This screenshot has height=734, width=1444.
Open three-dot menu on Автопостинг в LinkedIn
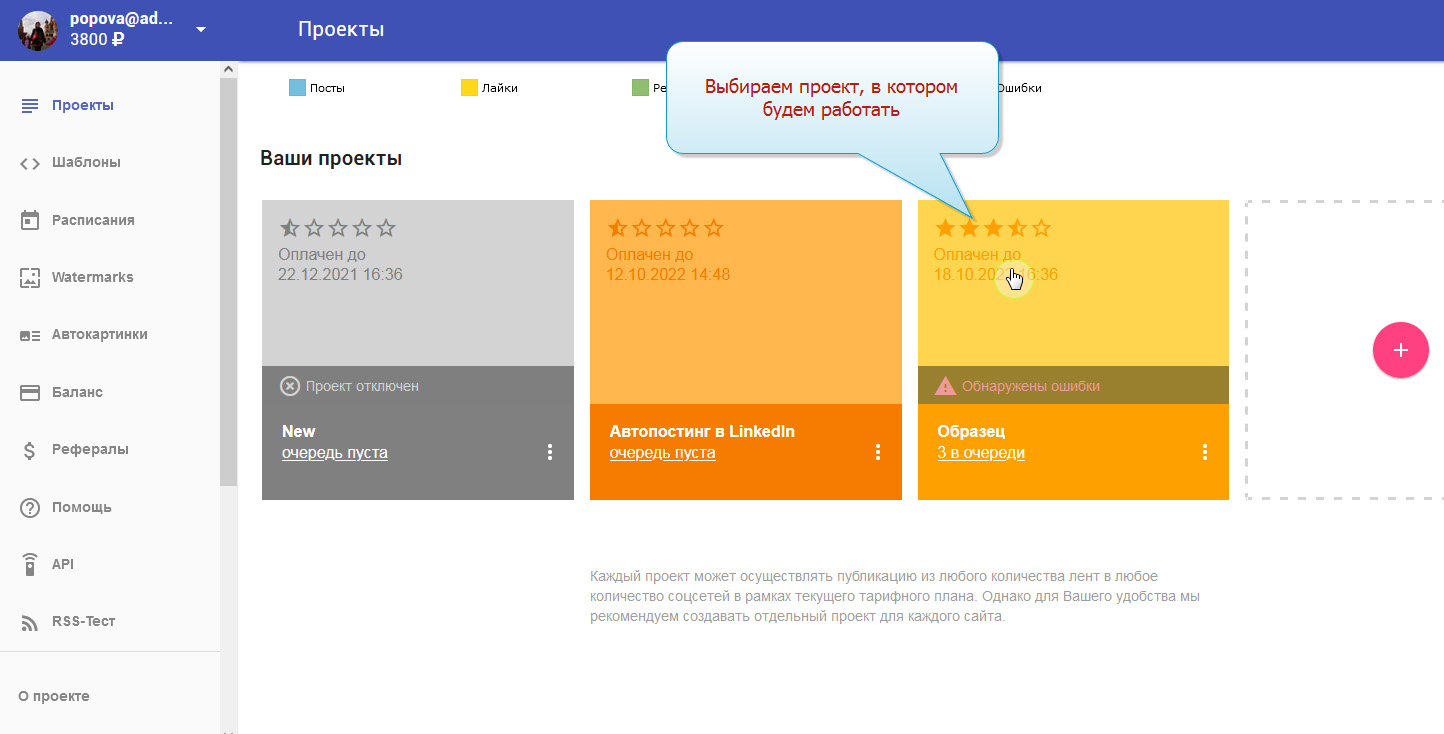pos(878,452)
